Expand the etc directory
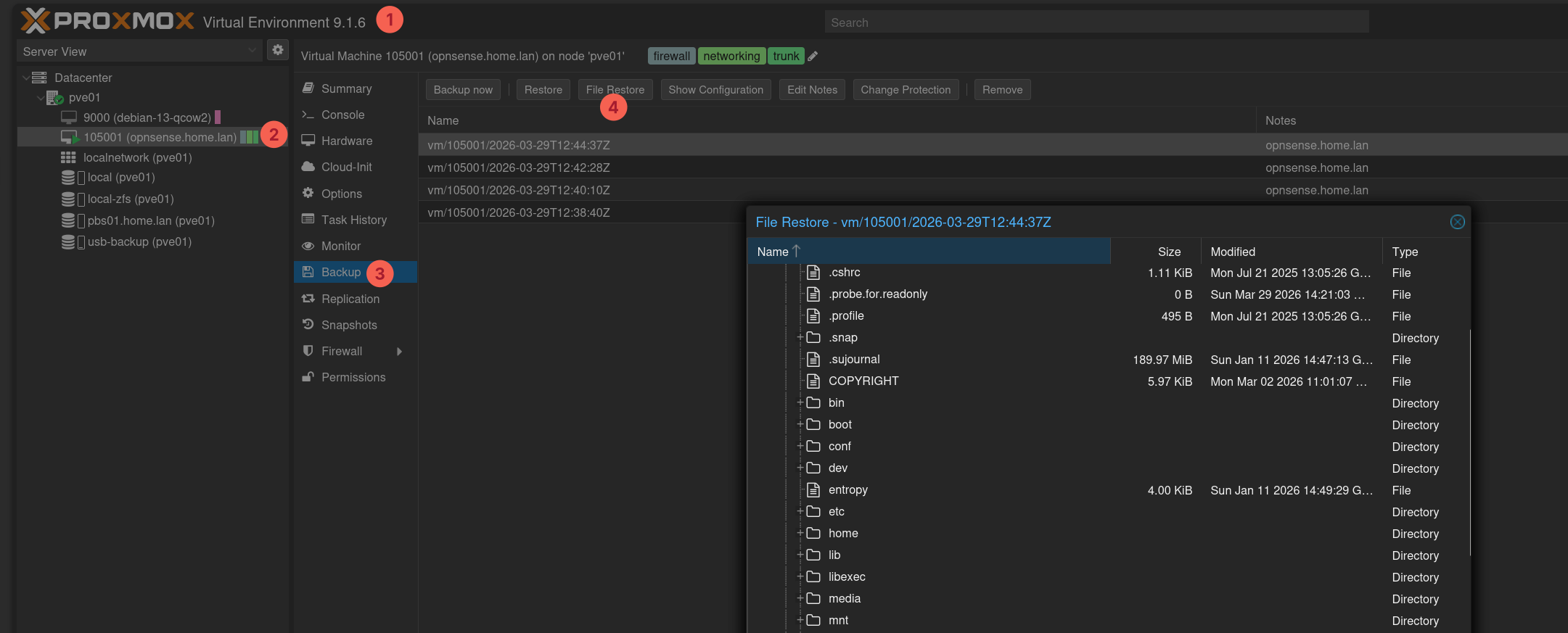 click(x=800, y=511)
